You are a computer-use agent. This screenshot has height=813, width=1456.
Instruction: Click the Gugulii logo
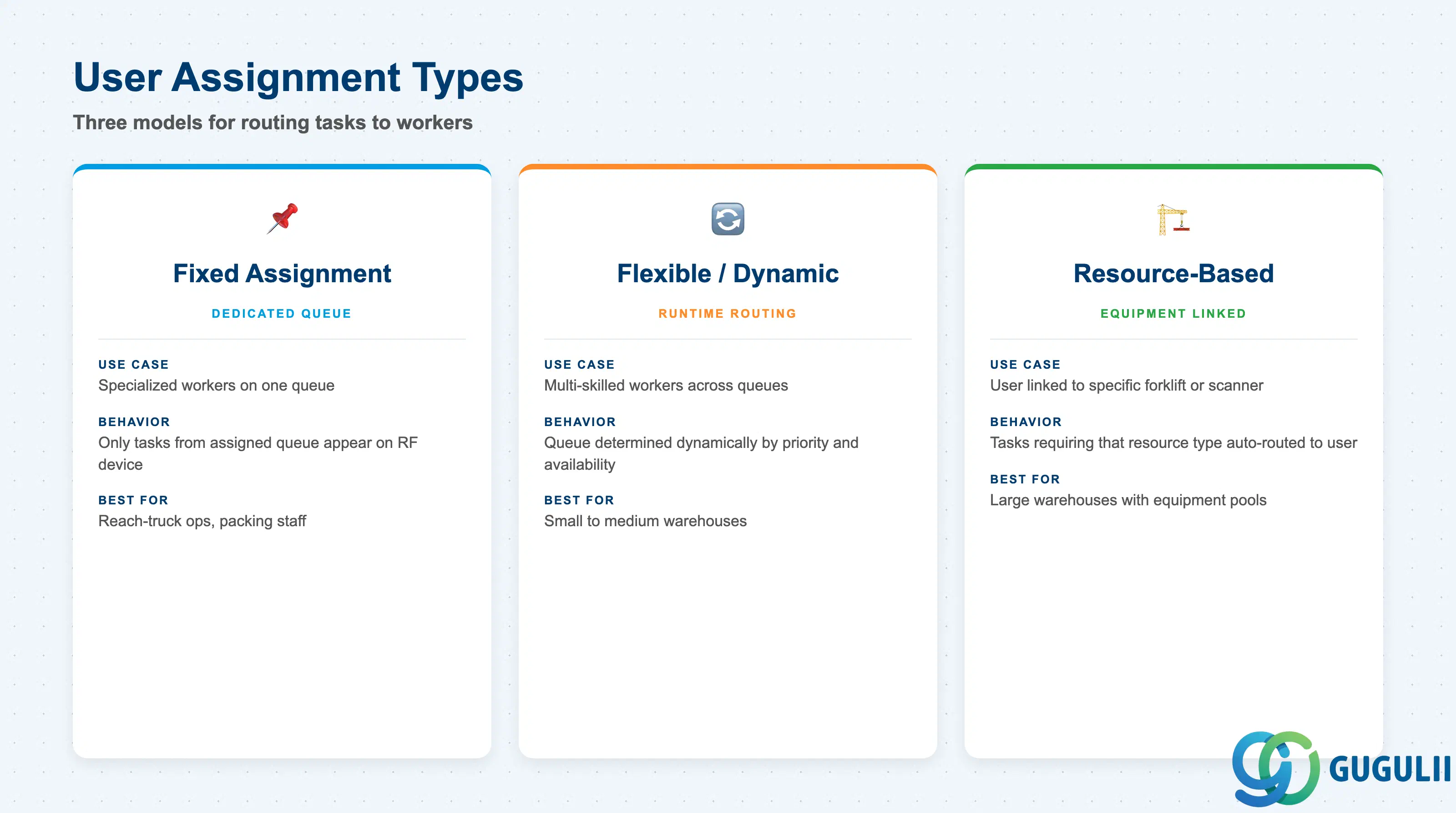coord(1341,768)
